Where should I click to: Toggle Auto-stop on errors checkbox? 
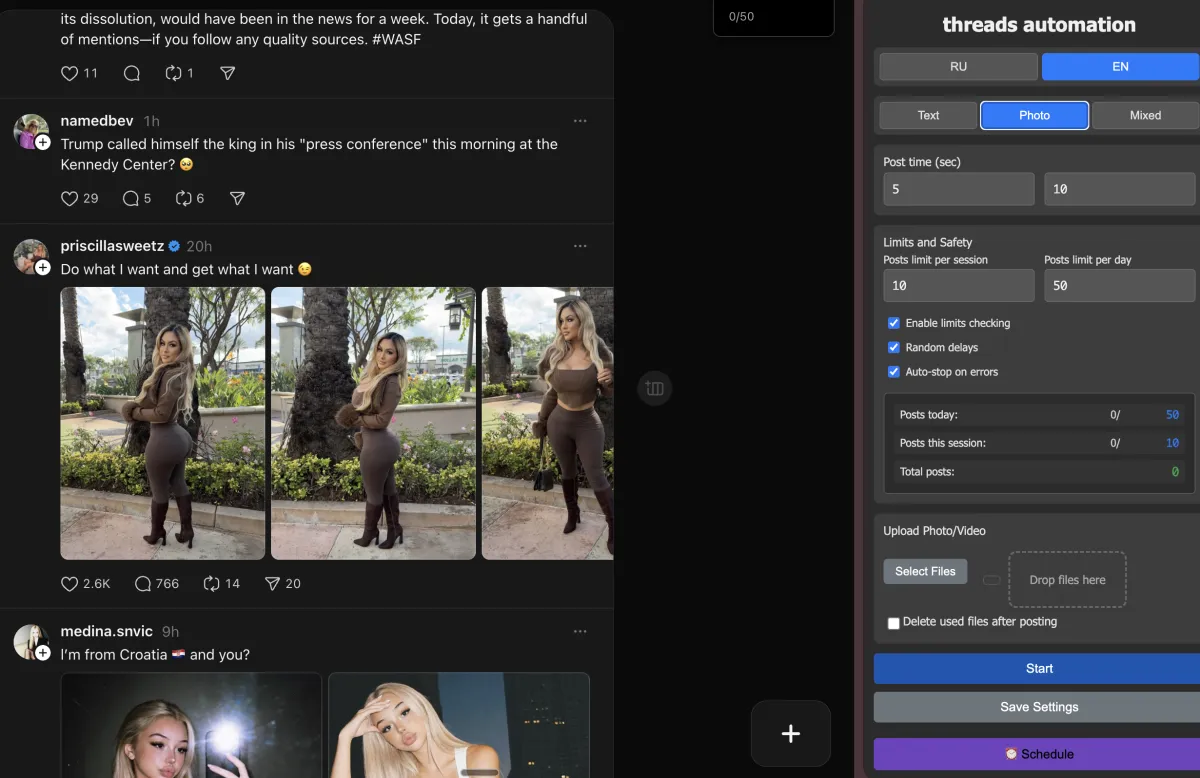894,372
